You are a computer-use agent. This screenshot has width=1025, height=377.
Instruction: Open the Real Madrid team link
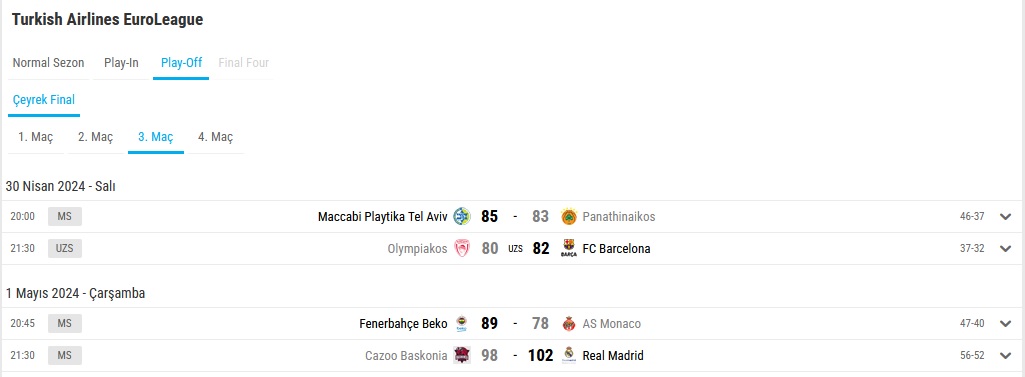point(613,355)
